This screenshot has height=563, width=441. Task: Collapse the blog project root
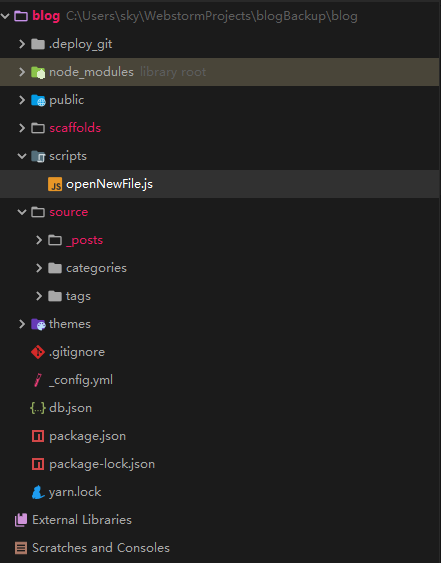pos(5,16)
